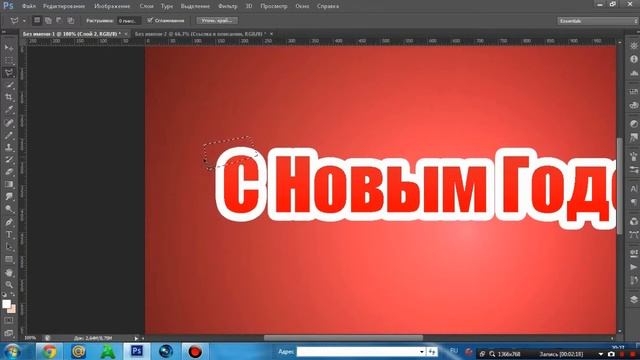
Task: Open the recorder dropdown arrow in tray
Action: 600,354
